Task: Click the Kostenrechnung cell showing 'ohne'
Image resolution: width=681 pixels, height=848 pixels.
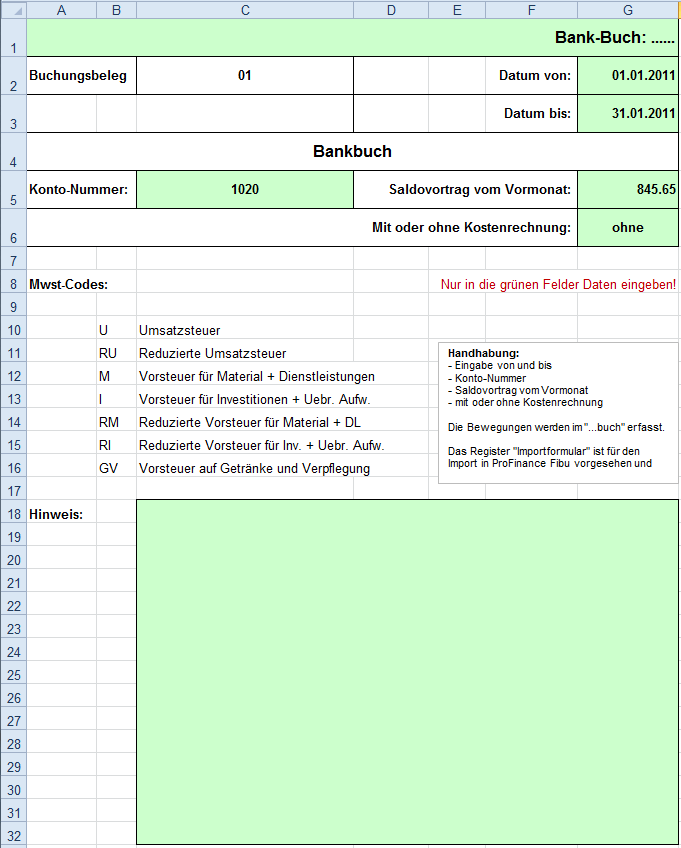Action: point(627,228)
